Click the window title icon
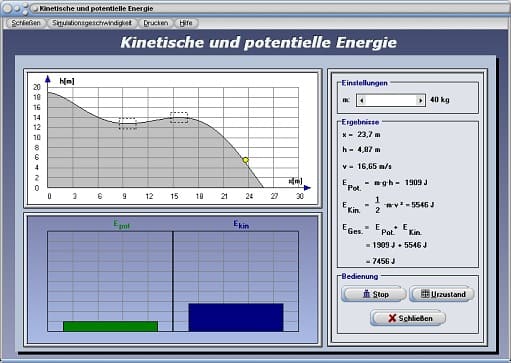Screen dimensions: 511x363 point(35,9)
